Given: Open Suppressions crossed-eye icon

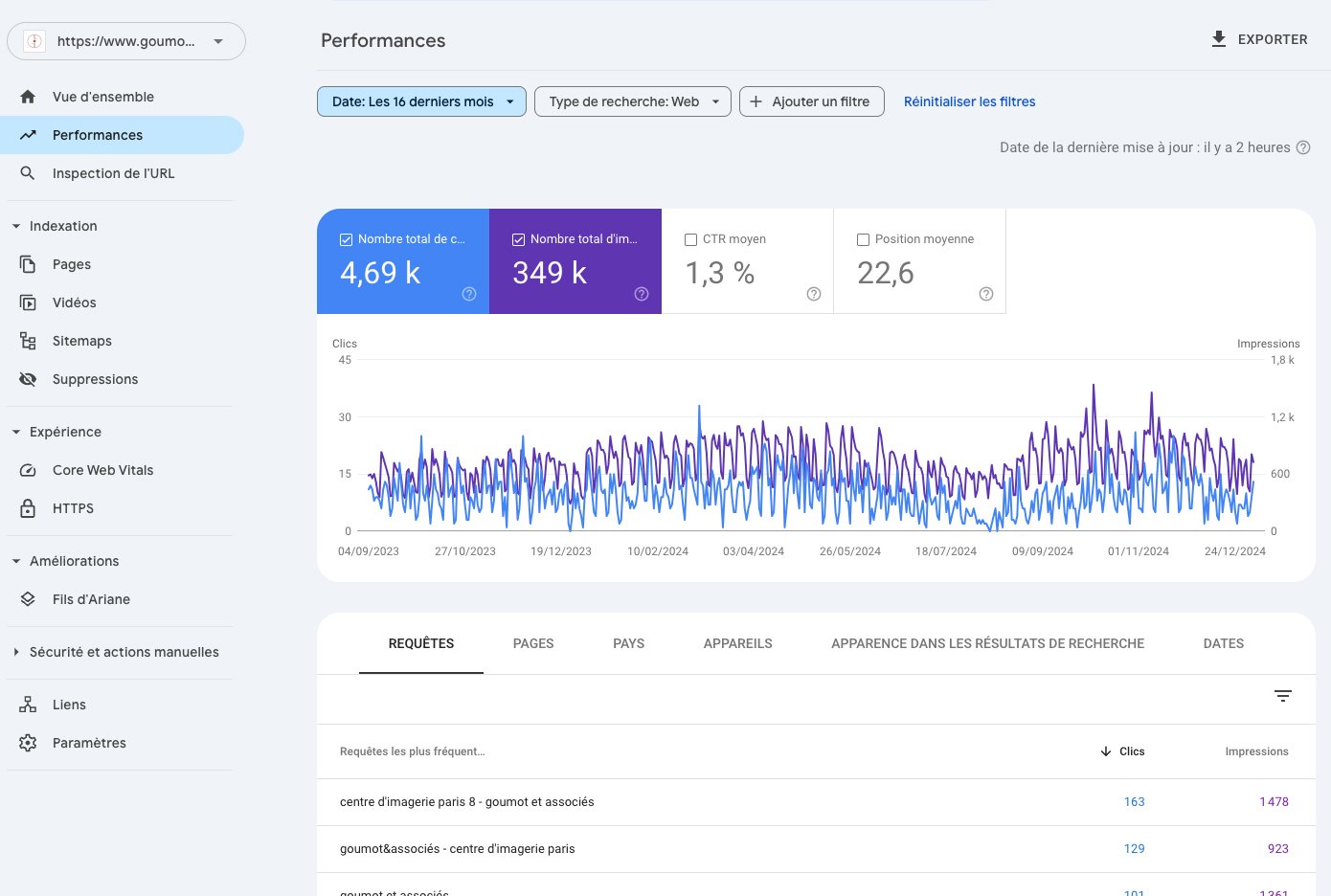Looking at the screenshot, I should (x=28, y=379).
